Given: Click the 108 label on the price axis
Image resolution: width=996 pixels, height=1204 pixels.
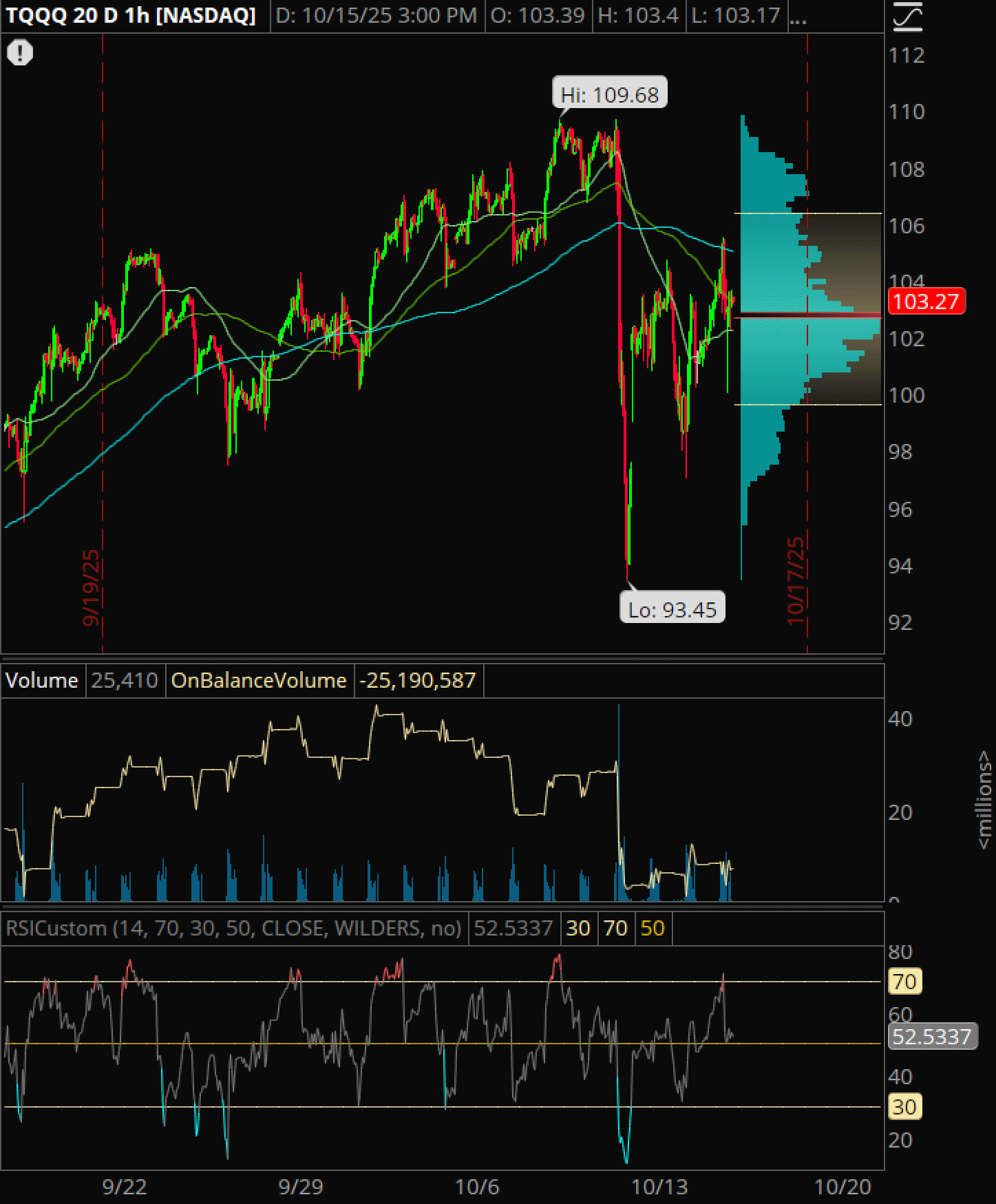Looking at the screenshot, I should pos(907,169).
